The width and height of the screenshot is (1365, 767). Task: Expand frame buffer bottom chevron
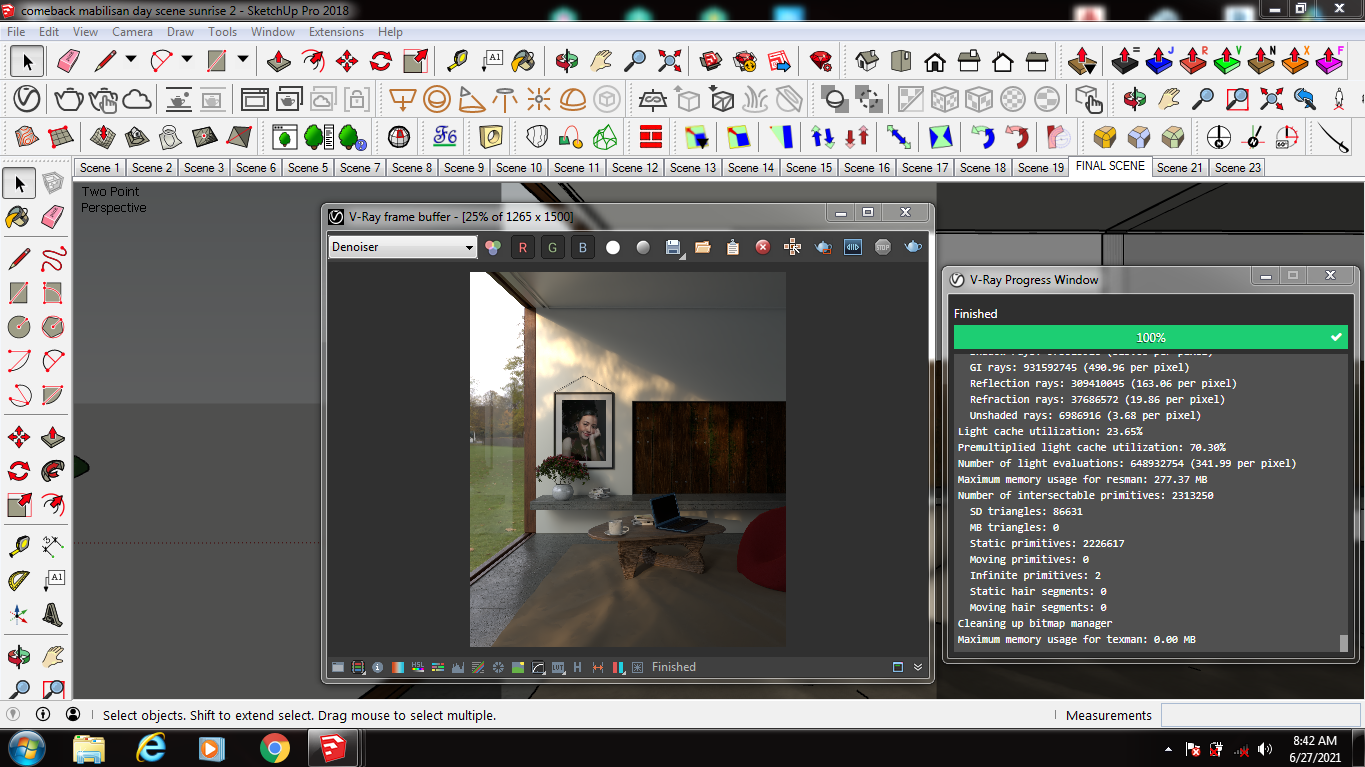coord(918,667)
